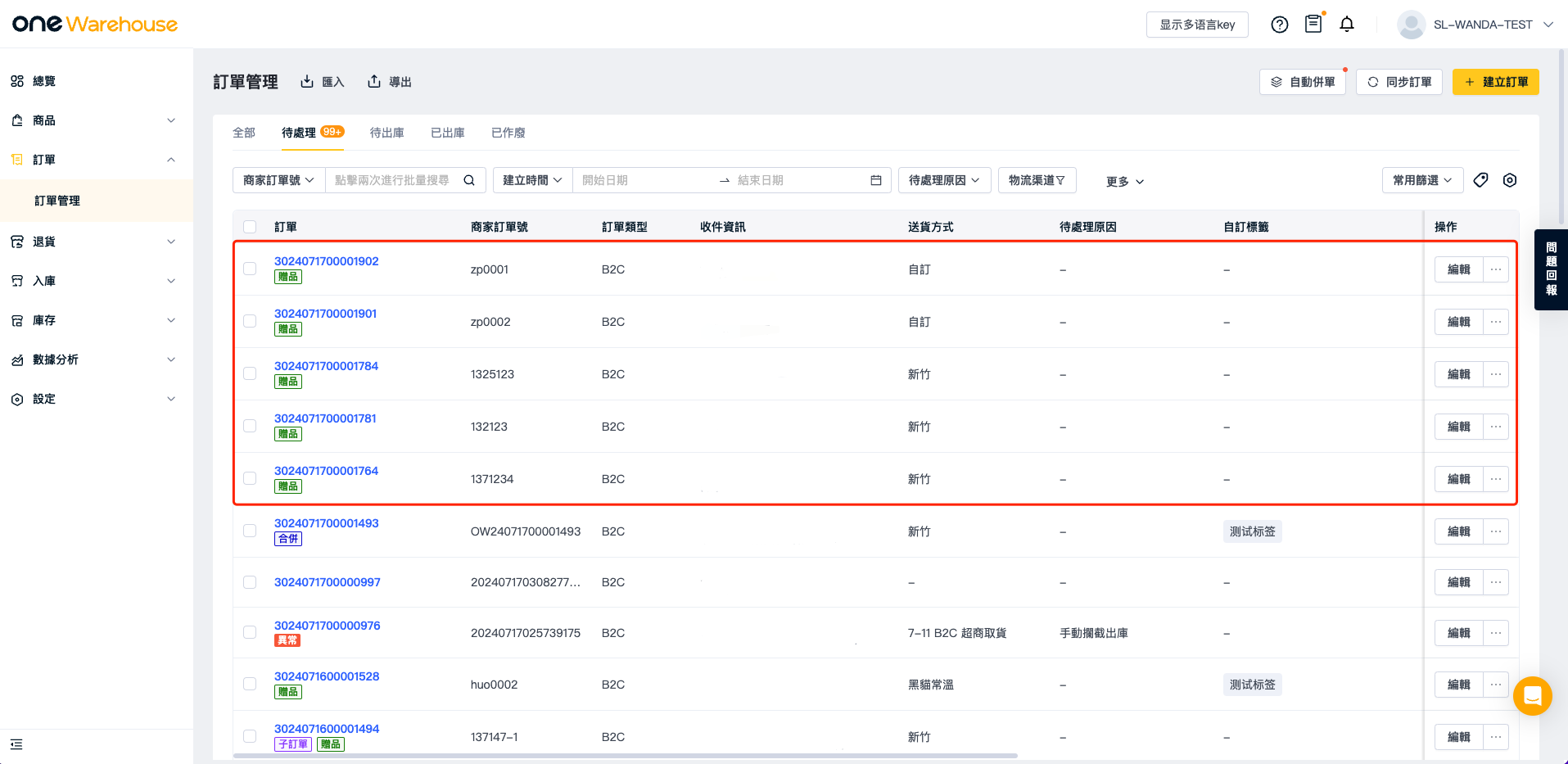Check the box for order 3024071700001493
This screenshot has width=1568, height=764.
tap(250, 531)
